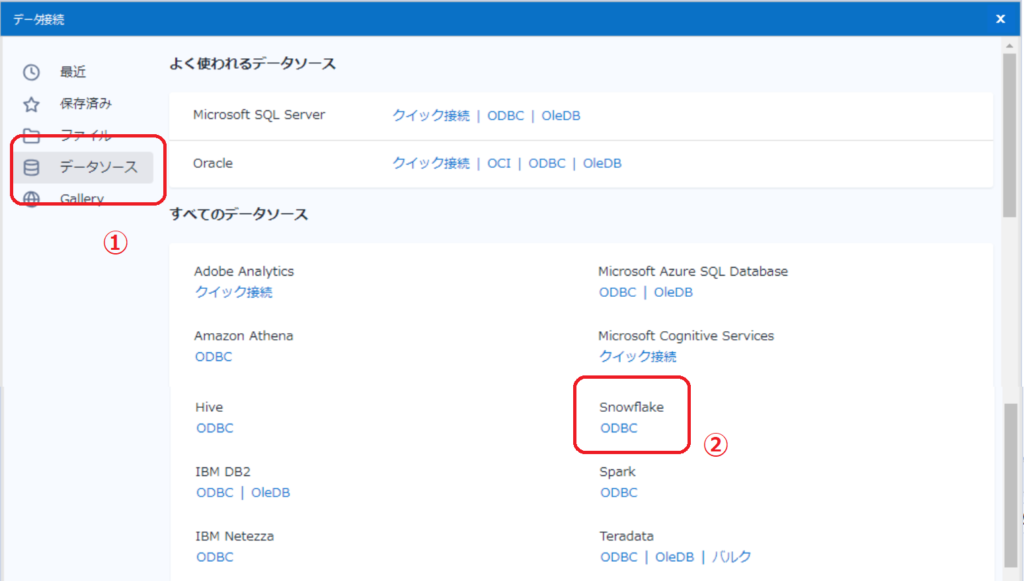Click クイック接続 under Adobe Analytics
This screenshot has height=581, width=1024.
coord(234,292)
